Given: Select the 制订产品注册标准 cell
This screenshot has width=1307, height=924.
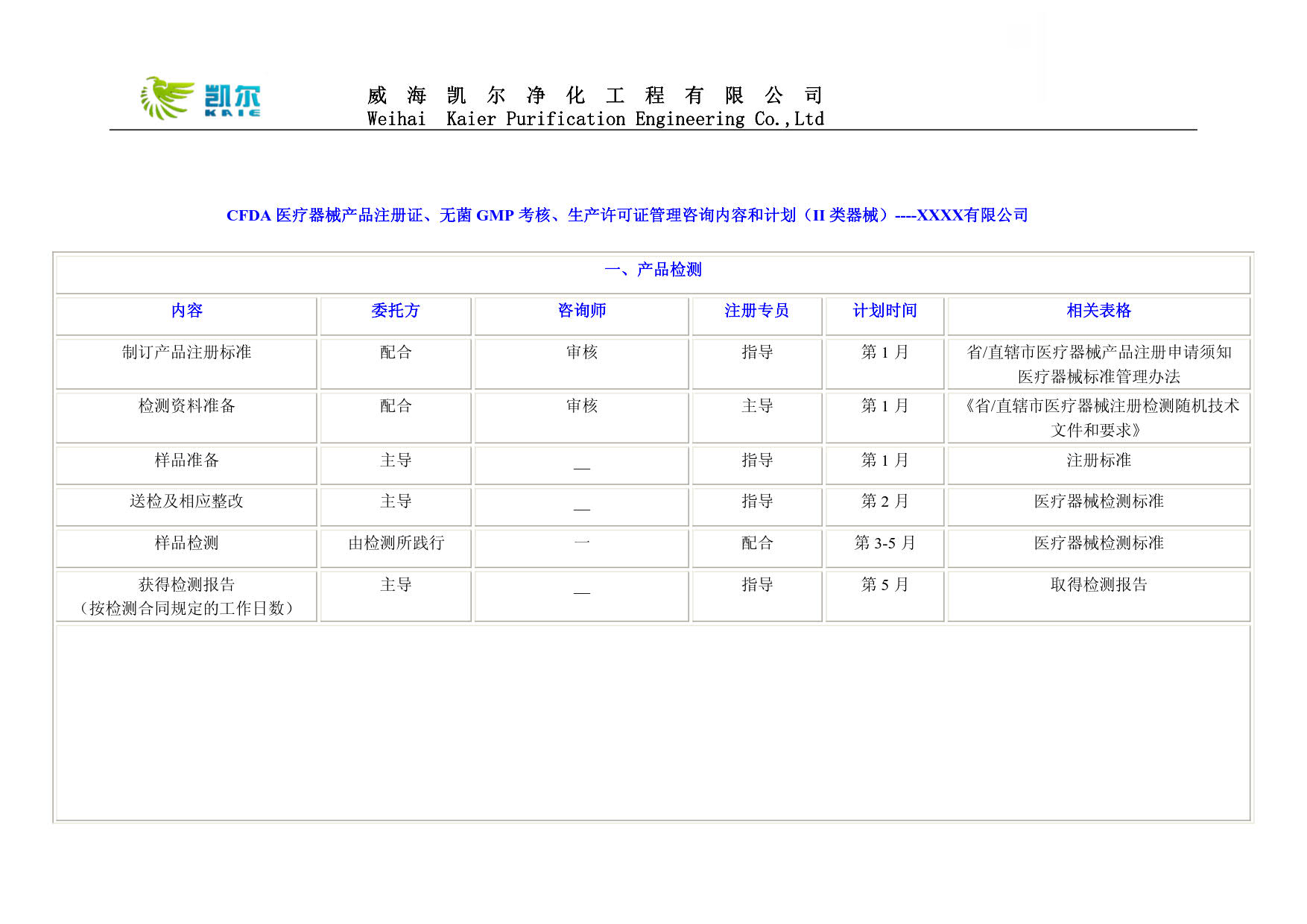Looking at the screenshot, I should coord(186,352).
